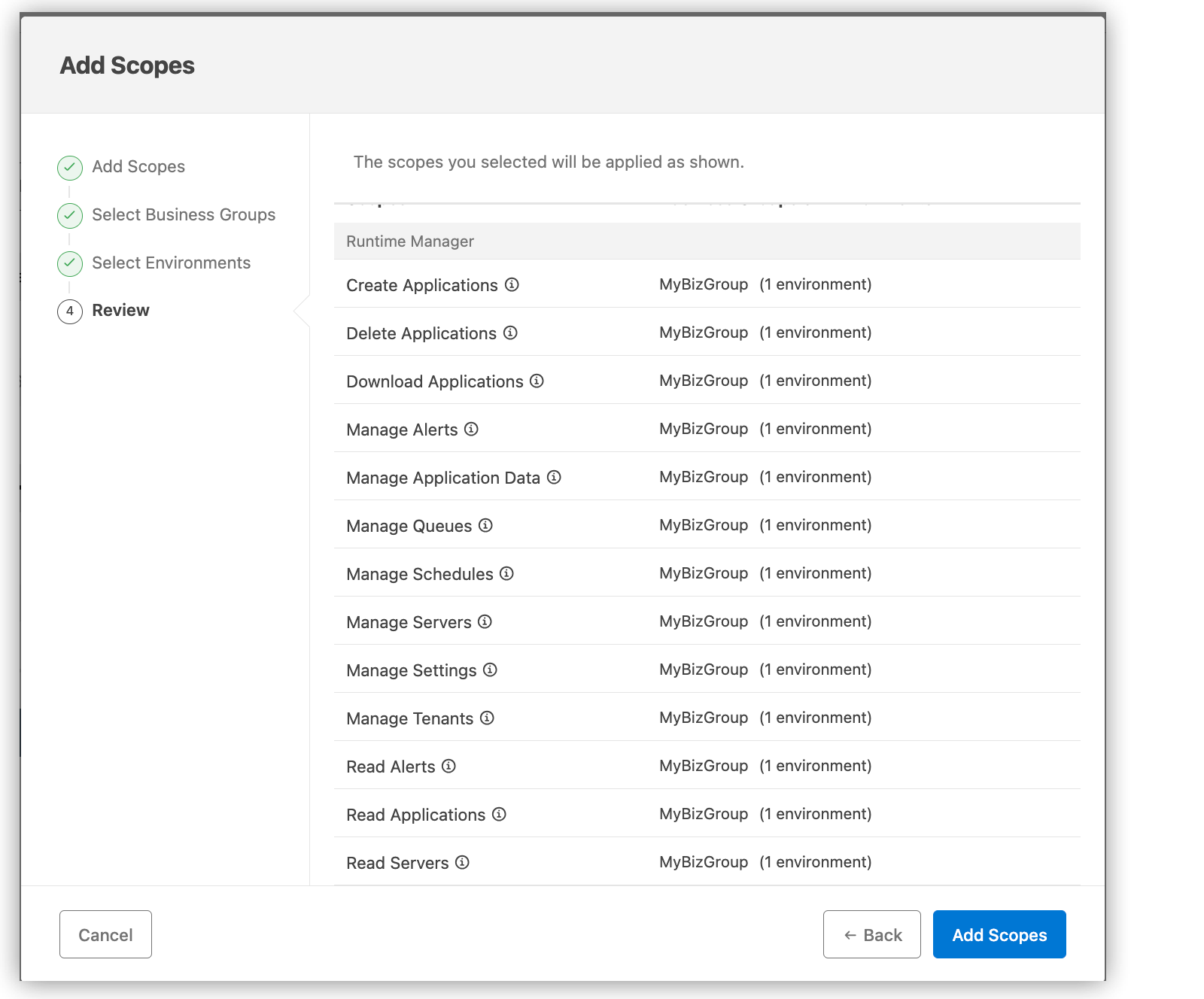The width and height of the screenshot is (1204, 999).
Task: Click (1 environment) in Manage Queues row
Action: (816, 525)
